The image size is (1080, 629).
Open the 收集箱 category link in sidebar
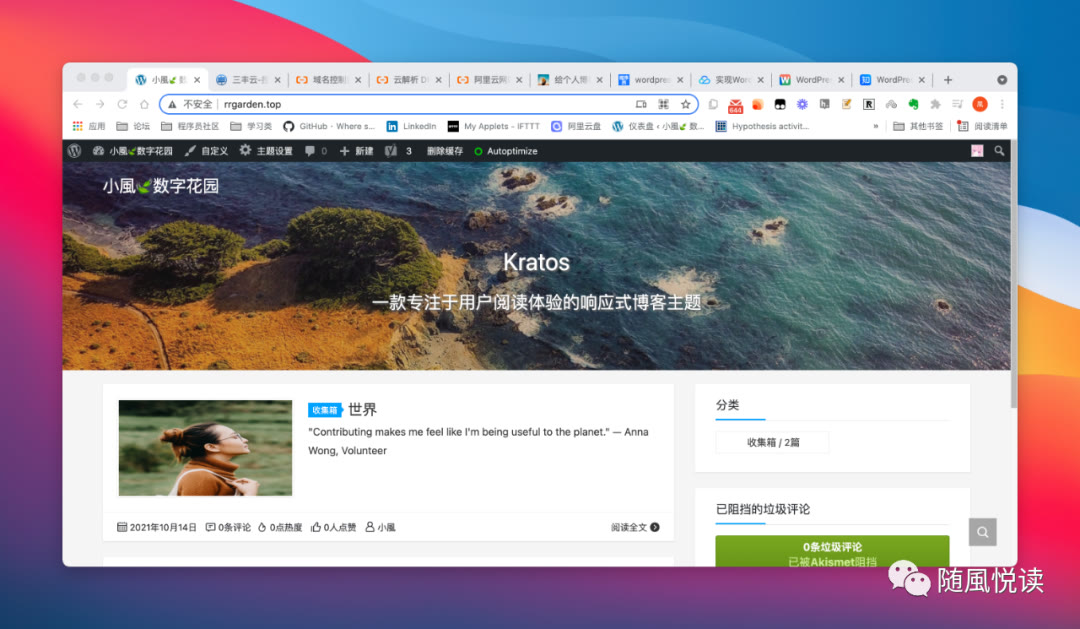point(772,441)
